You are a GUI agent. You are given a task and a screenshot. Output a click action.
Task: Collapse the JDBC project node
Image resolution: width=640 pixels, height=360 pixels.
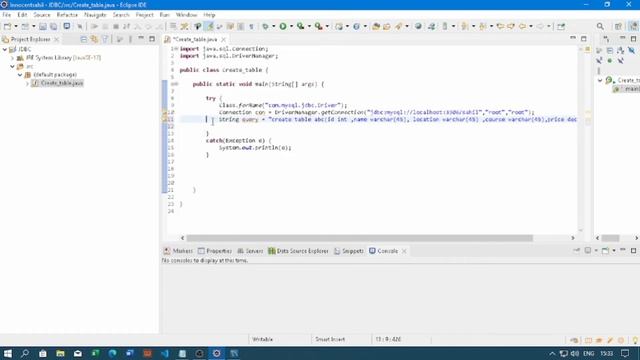pos(5,49)
